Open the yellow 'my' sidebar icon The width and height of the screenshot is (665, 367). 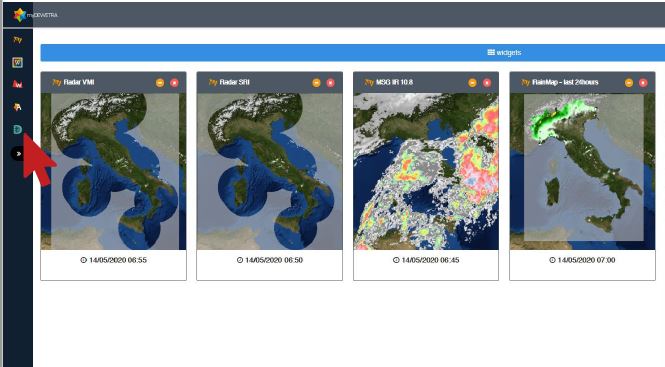[17, 40]
